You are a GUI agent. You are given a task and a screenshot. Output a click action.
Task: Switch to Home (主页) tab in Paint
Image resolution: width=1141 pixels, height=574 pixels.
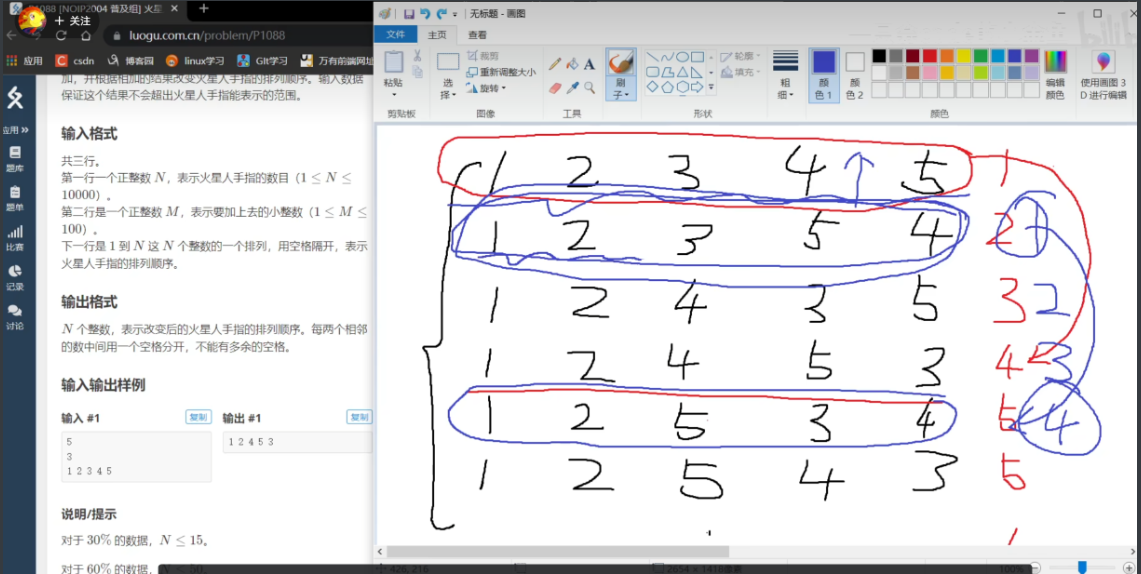437,34
